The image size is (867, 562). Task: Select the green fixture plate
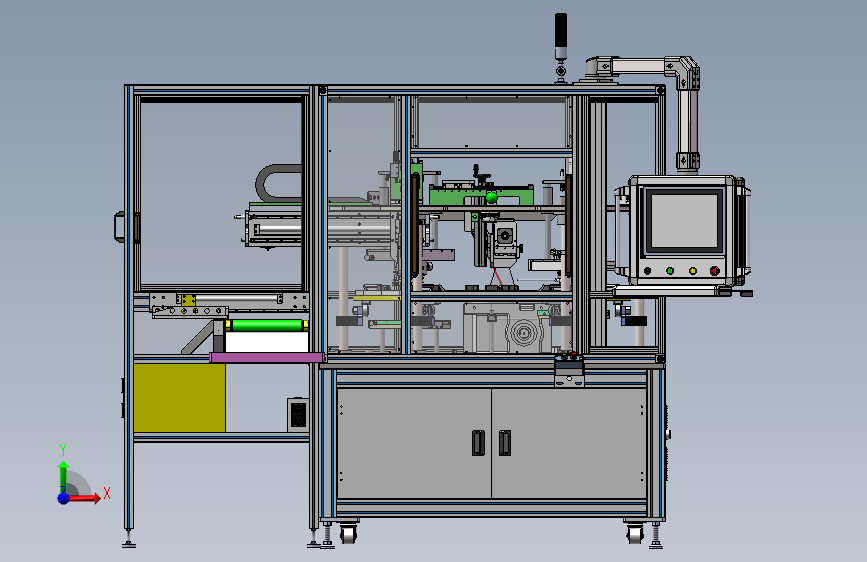tap(481, 196)
